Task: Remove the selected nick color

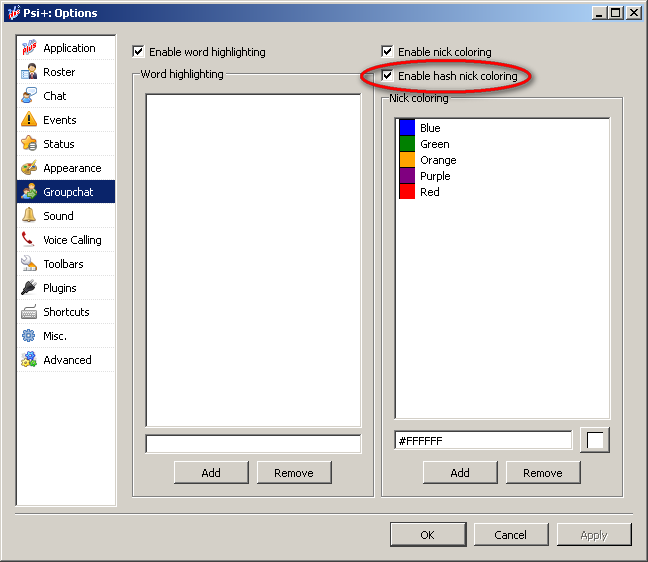Action: (x=543, y=473)
